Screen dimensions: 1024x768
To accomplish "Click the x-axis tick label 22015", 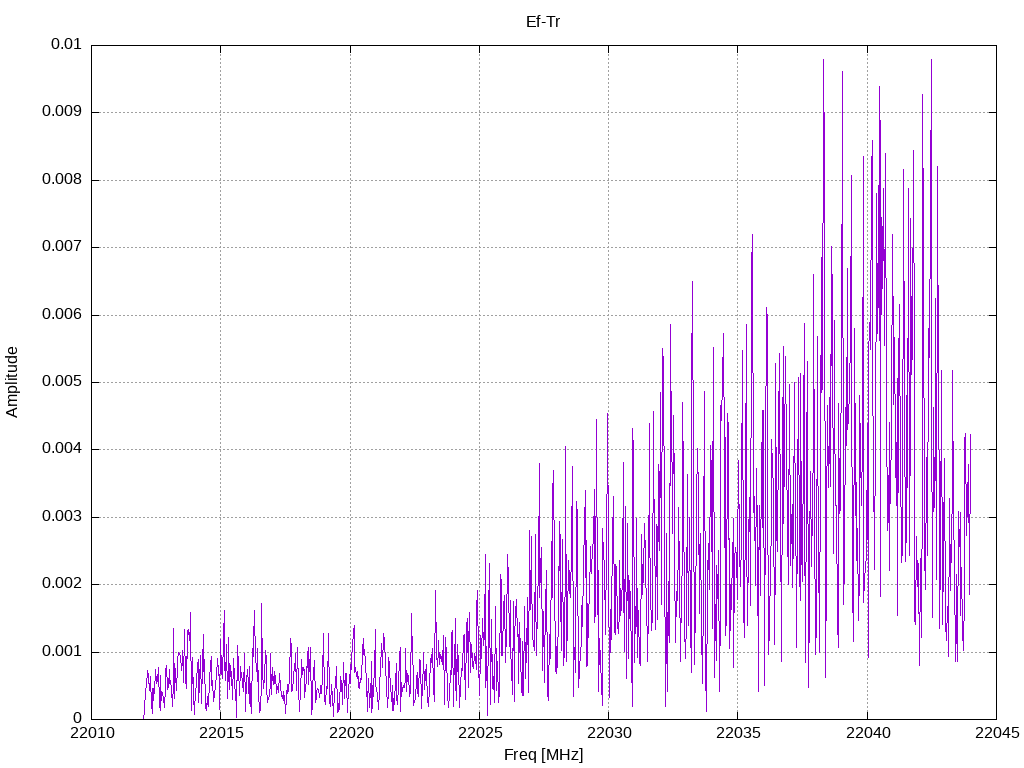I will coord(221,733).
